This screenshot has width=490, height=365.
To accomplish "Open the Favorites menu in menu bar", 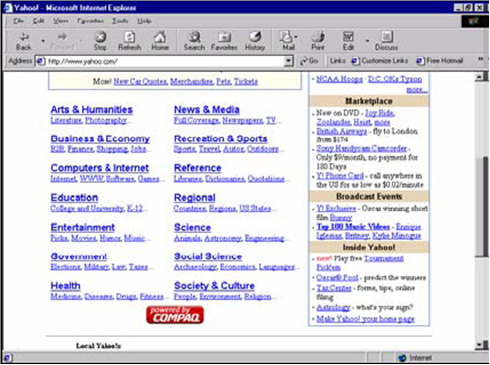I will (90, 21).
